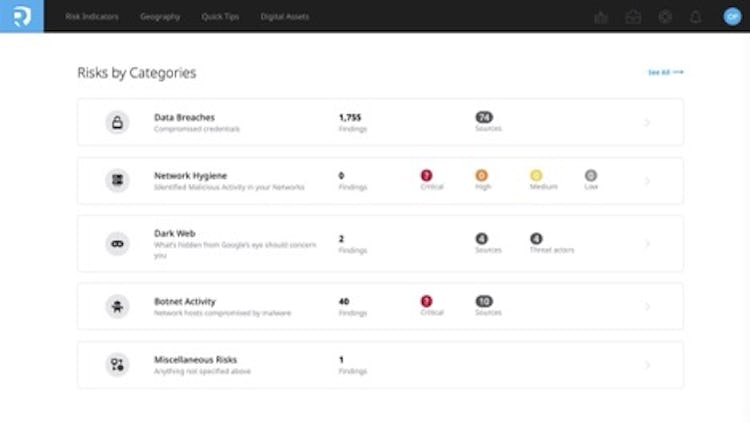Go to the Digital Assets menu item

(x=285, y=17)
